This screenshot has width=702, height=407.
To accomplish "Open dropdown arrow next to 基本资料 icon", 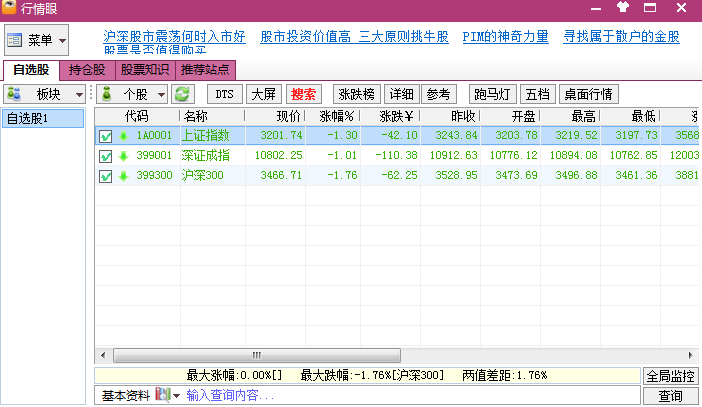I will (176, 396).
